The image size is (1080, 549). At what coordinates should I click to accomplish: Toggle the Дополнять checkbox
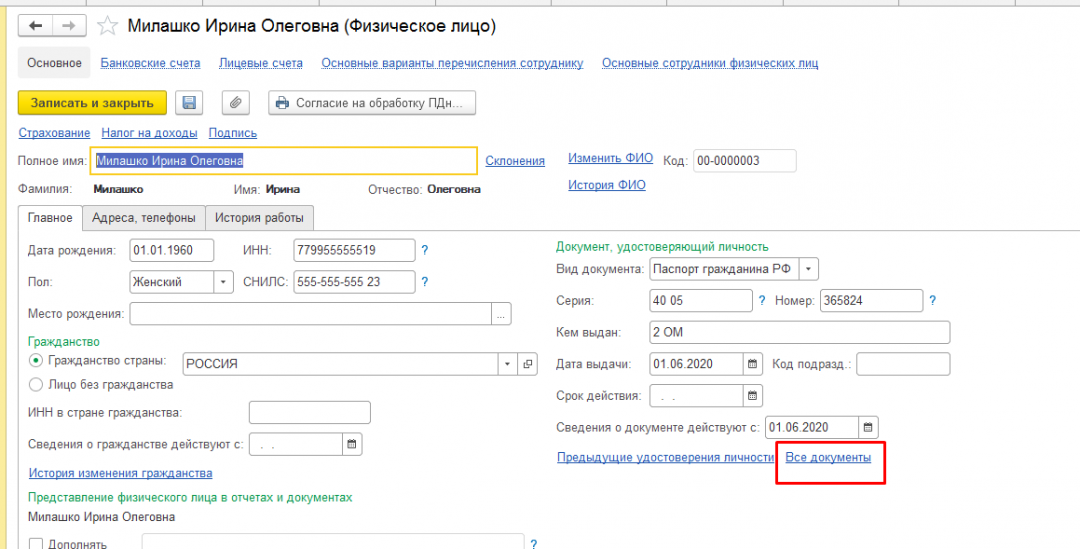[36, 544]
